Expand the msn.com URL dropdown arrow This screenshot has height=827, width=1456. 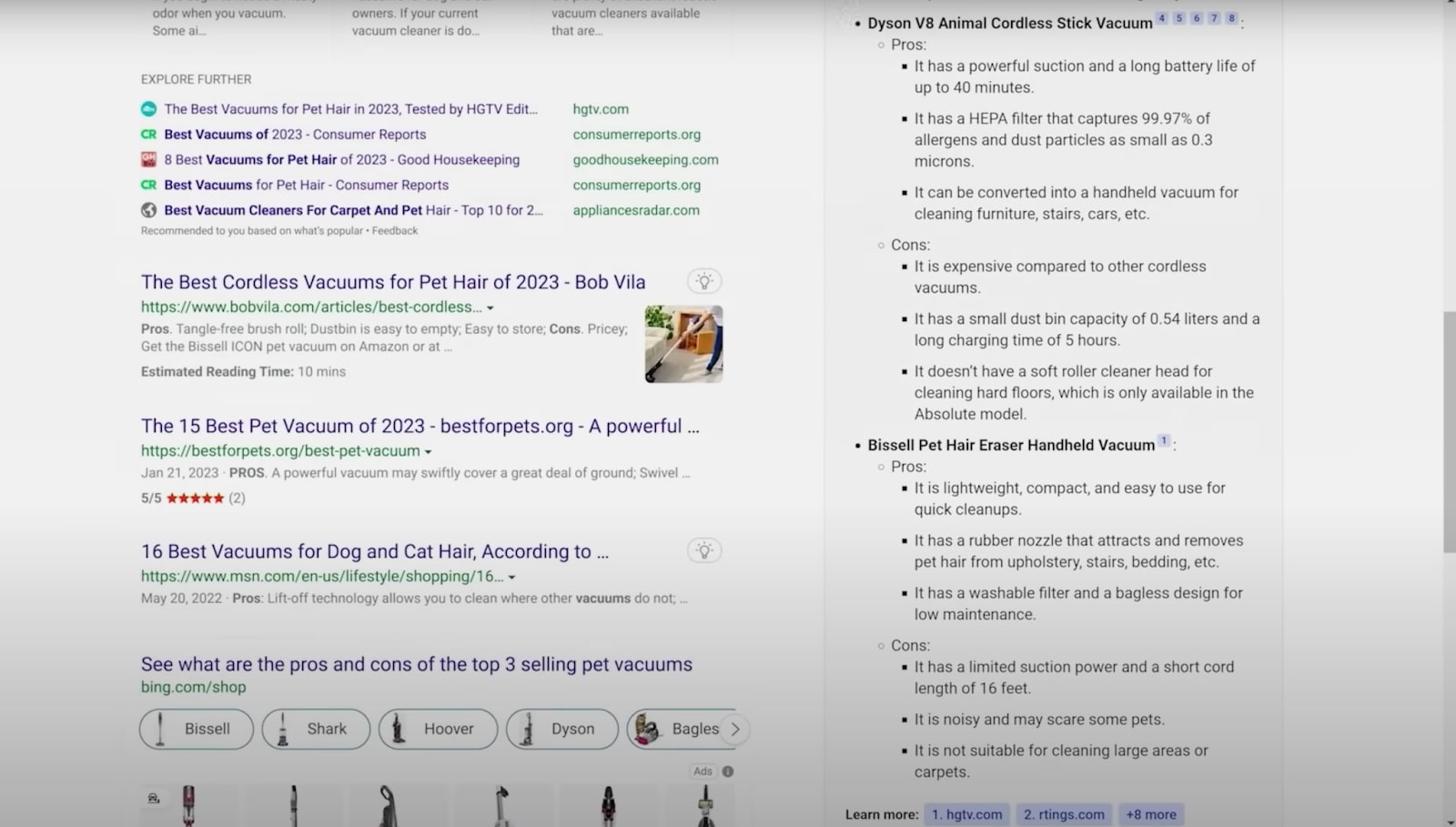[x=512, y=578]
